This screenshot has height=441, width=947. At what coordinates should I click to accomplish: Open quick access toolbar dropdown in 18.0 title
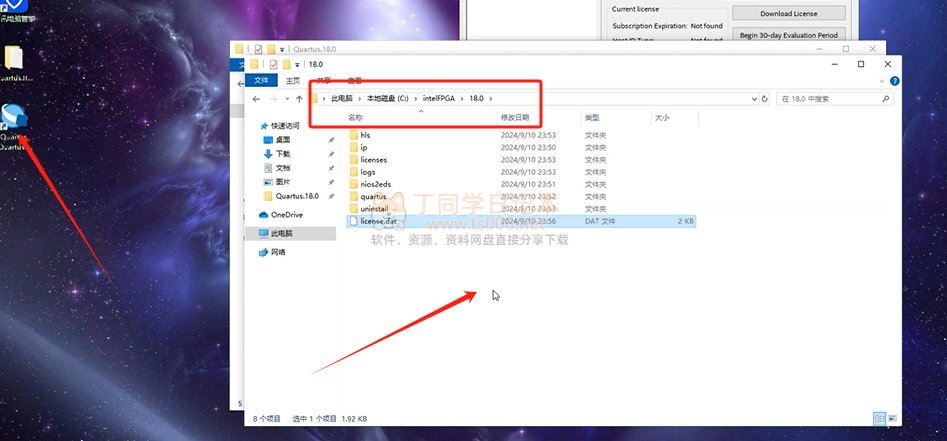[298, 65]
